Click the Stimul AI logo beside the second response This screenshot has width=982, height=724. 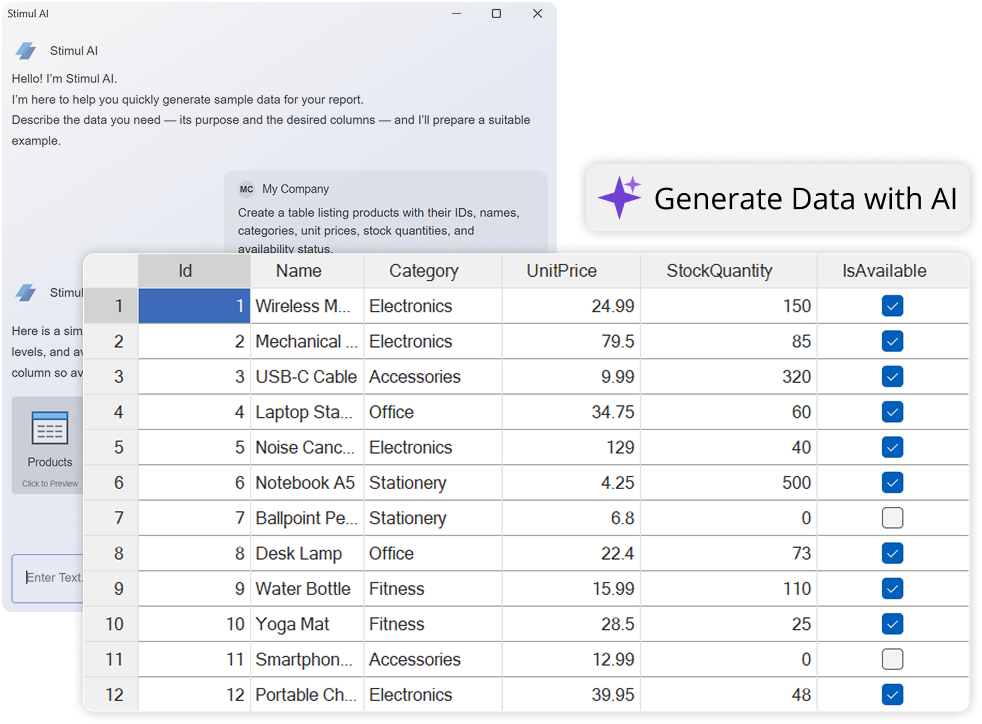tap(24, 292)
